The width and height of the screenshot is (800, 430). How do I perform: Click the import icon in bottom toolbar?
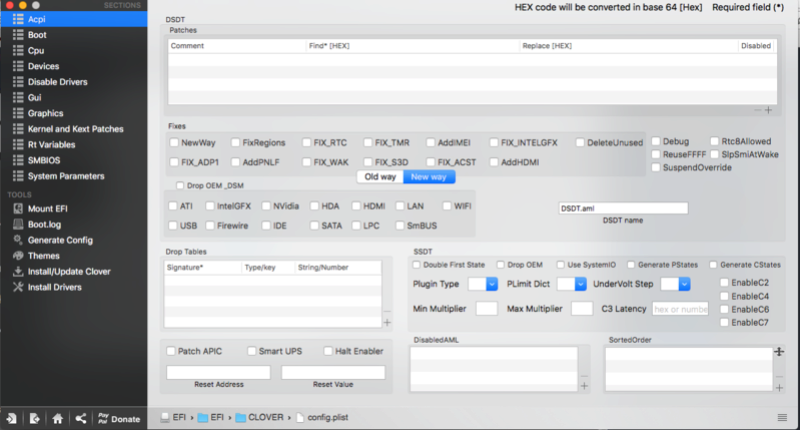point(11,419)
